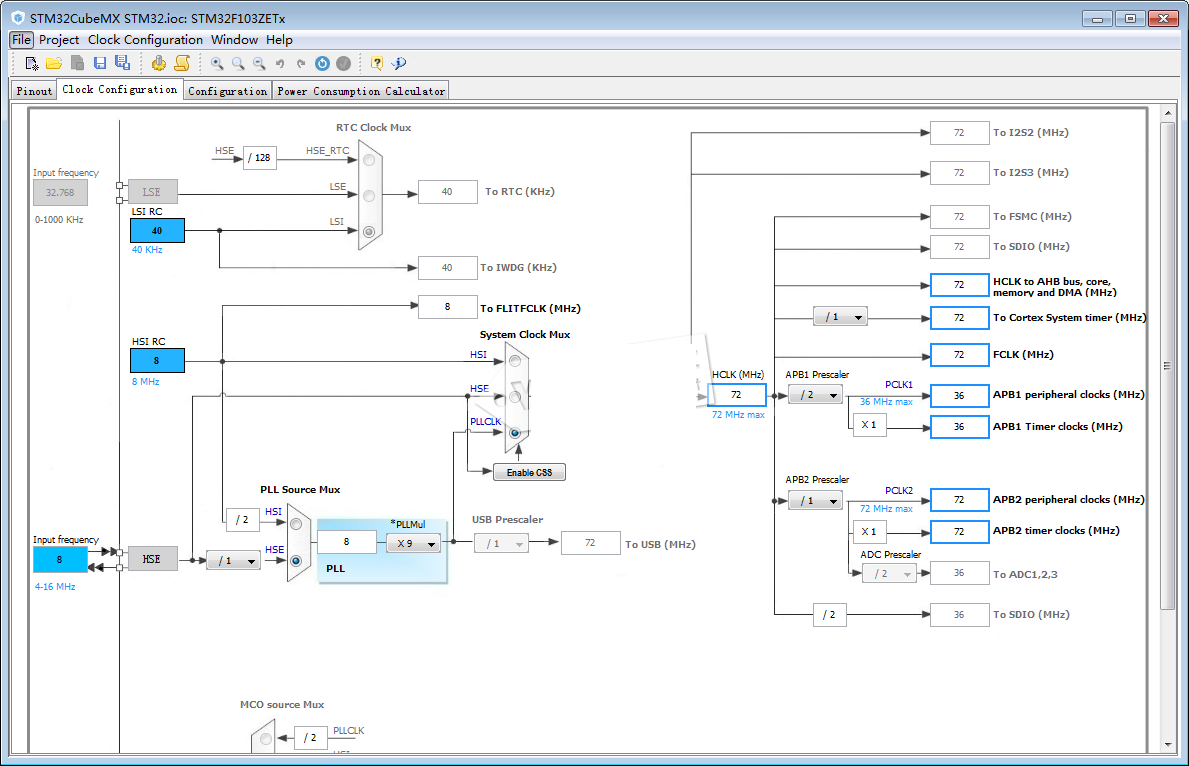1189x766 pixels.
Task: Click the HSI RC value box showing 8
Action: tap(157, 360)
